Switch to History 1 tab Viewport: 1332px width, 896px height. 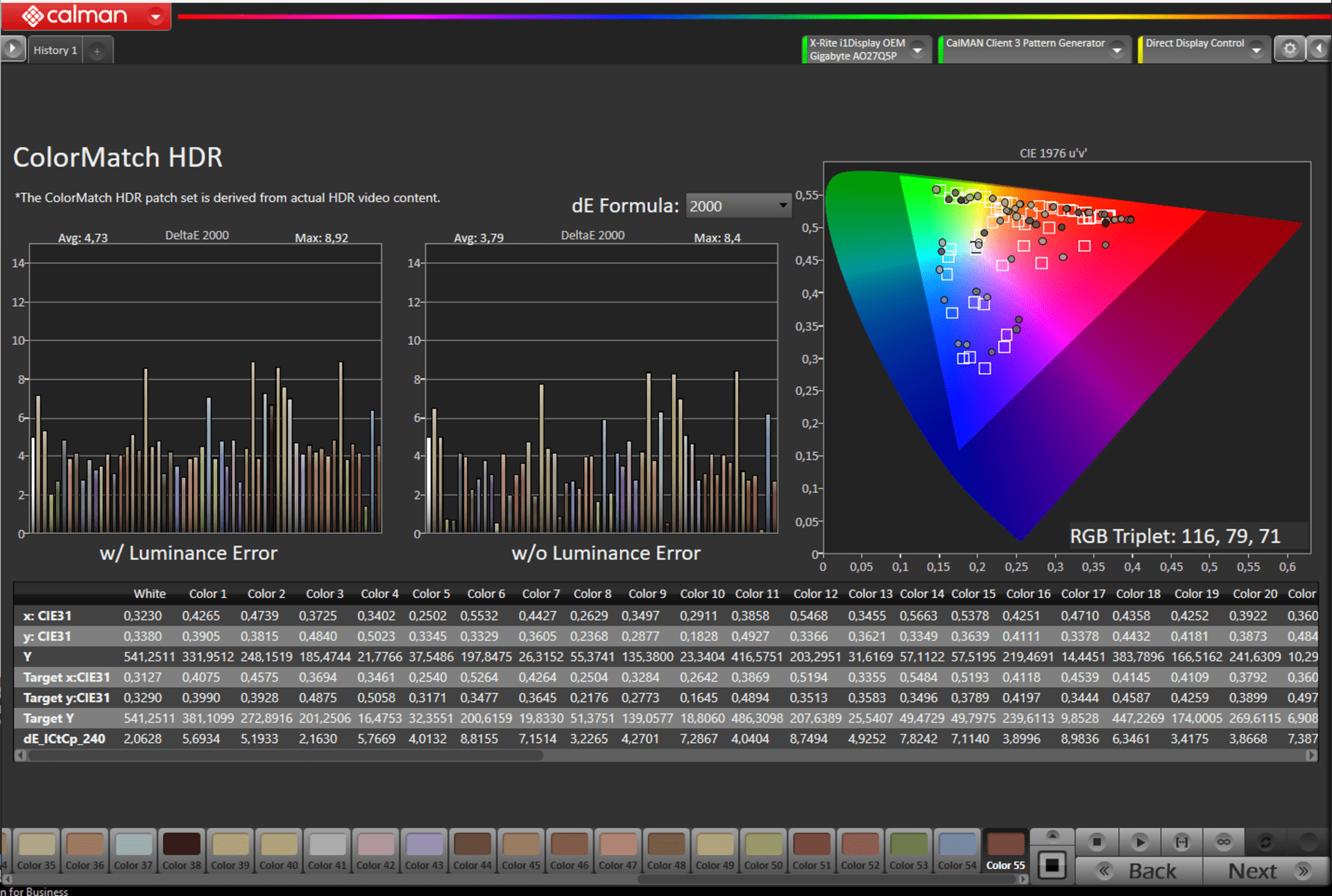coord(55,51)
